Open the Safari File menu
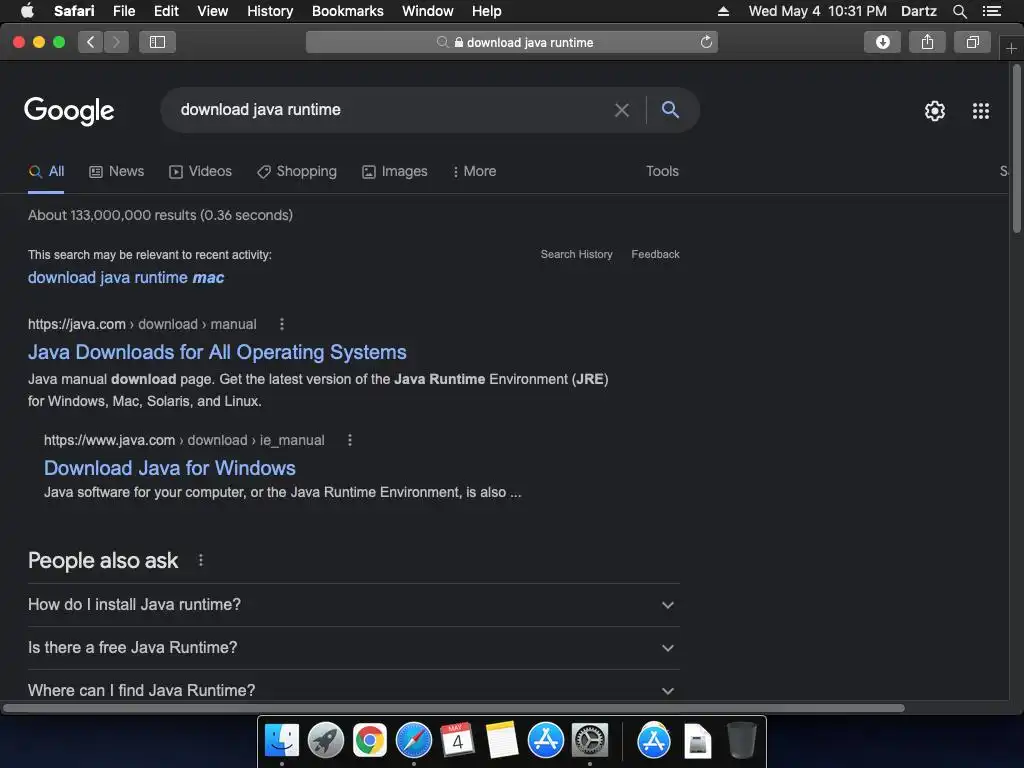1024x768 pixels. coord(123,11)
